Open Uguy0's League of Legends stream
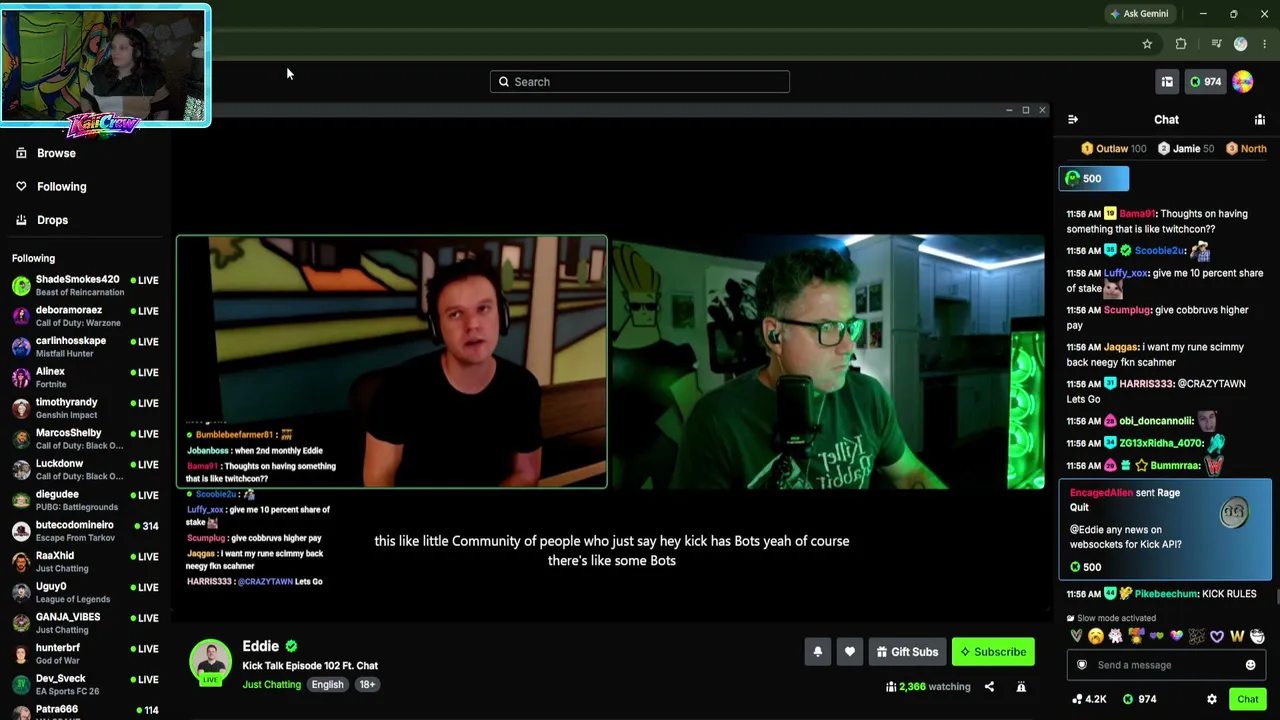Image resolution: width=1280 pixels, height=720 pixels. [x=85, y=592]
